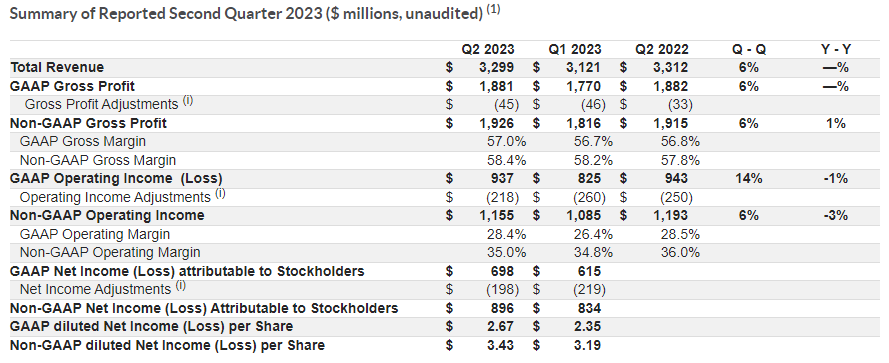The image size is (889, 363).
Task: Click footnote (i) beside Net Income Adjustments
Action: pyautogui.click(x=180, y=286)
